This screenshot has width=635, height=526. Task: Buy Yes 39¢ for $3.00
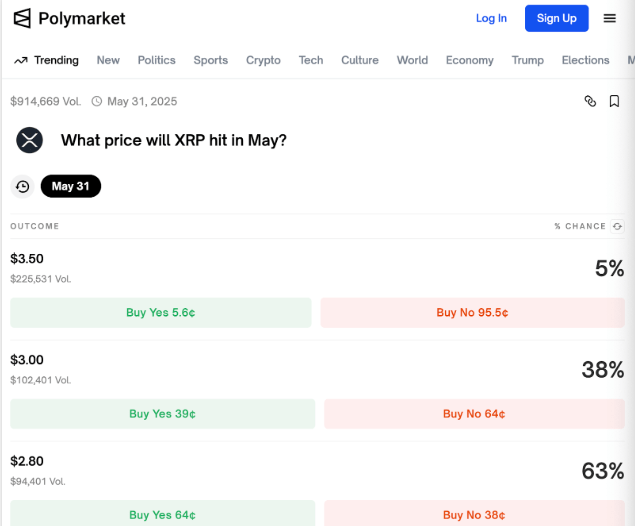(x=162, y=414)
